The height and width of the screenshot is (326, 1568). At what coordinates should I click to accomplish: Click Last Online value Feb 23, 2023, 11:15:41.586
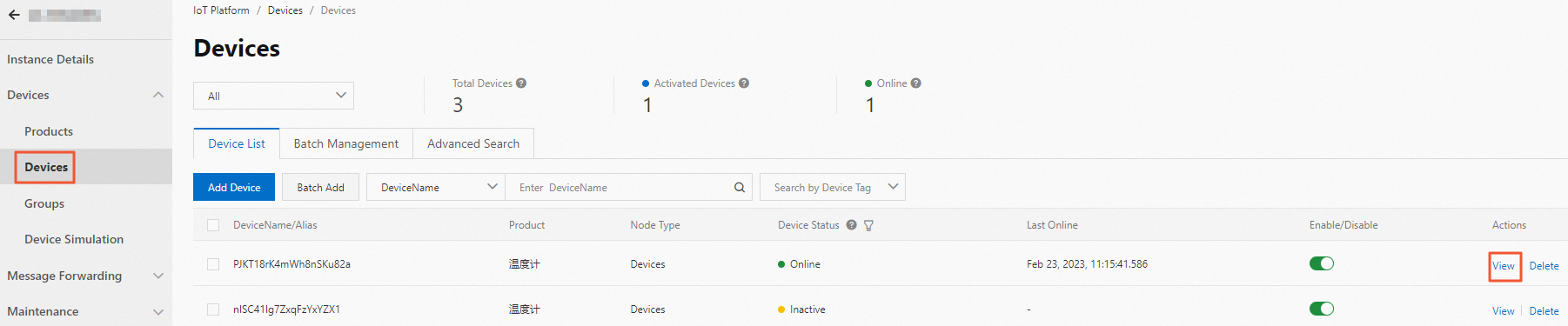pos(1087,264)
